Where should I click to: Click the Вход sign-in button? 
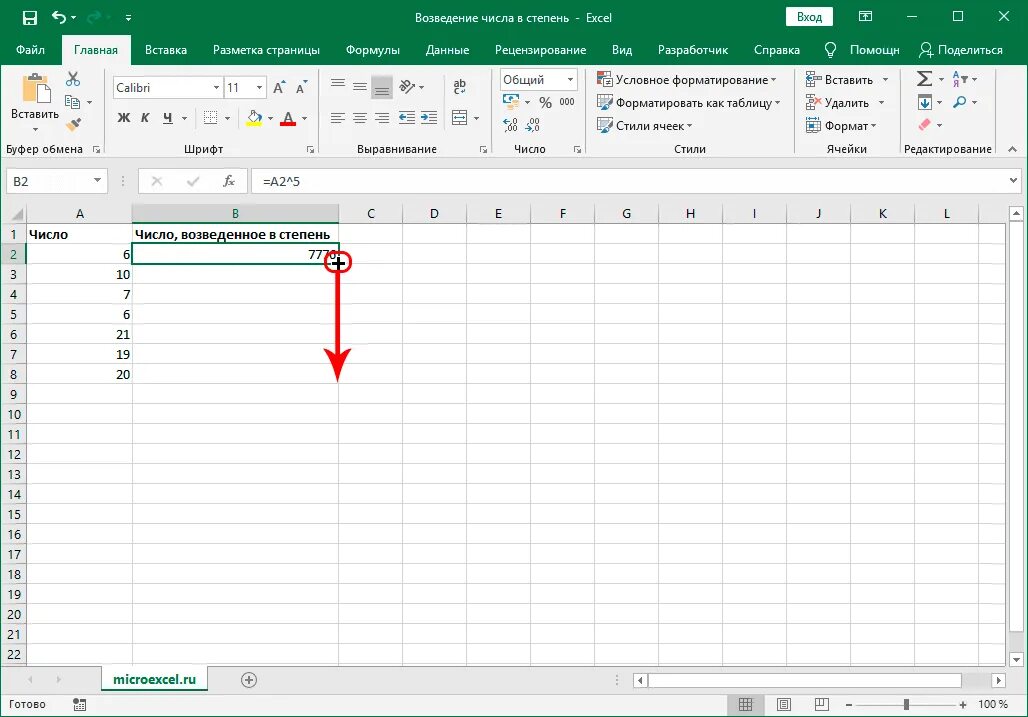[809, 18]
